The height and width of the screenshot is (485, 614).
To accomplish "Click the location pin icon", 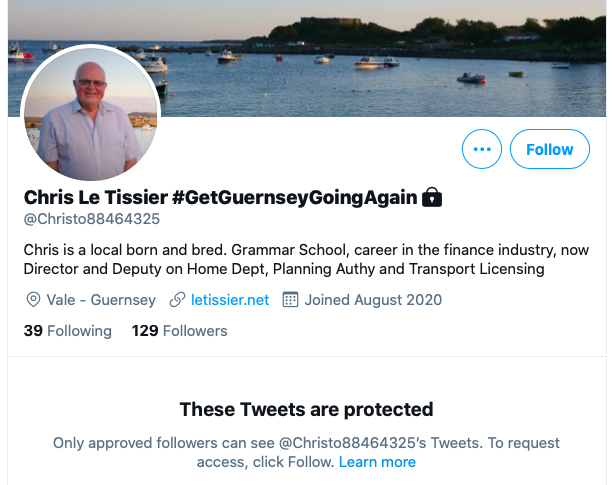I will (33, 300).
